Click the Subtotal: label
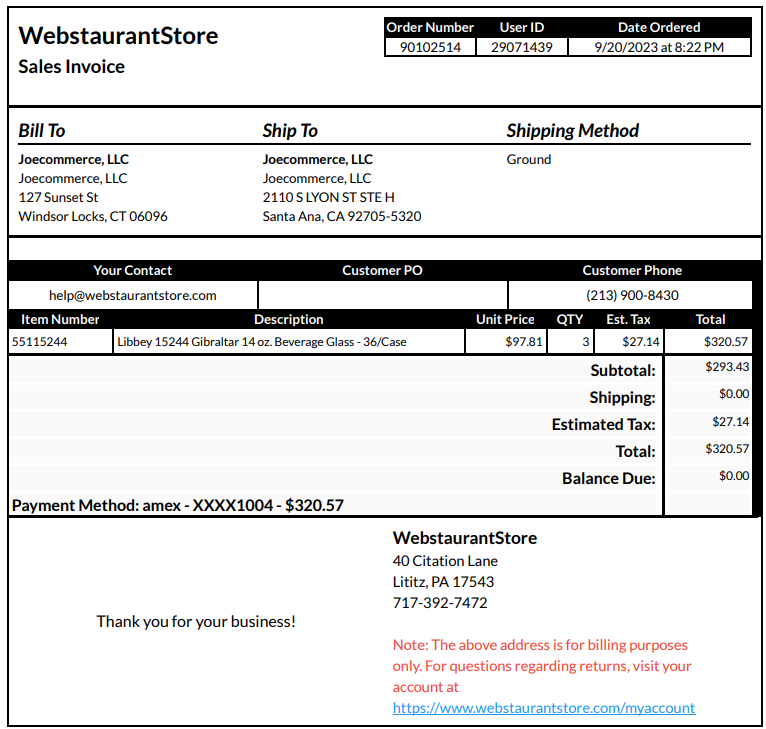Viewport: 766px width, 729px height. pyautogui.click(x=623, y=370)
